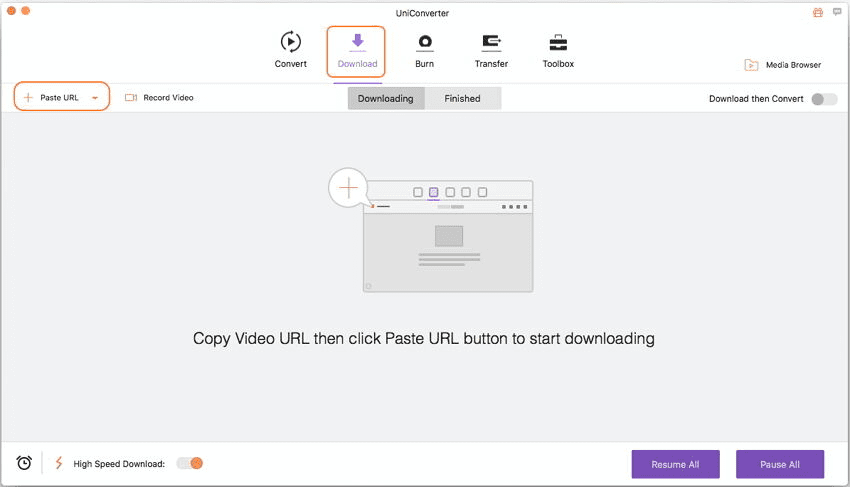Open the Transfer tool

pyautogui.click(x=491, y=43)
